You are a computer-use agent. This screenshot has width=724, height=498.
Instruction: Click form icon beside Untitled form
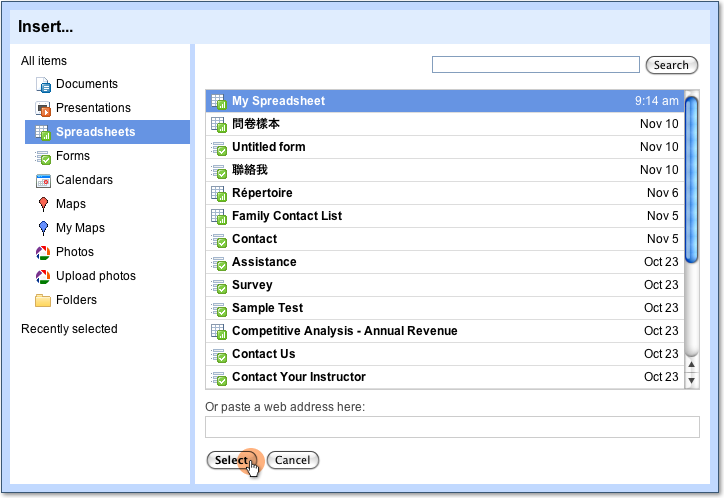pyautogui.click(x=218, y=148)
